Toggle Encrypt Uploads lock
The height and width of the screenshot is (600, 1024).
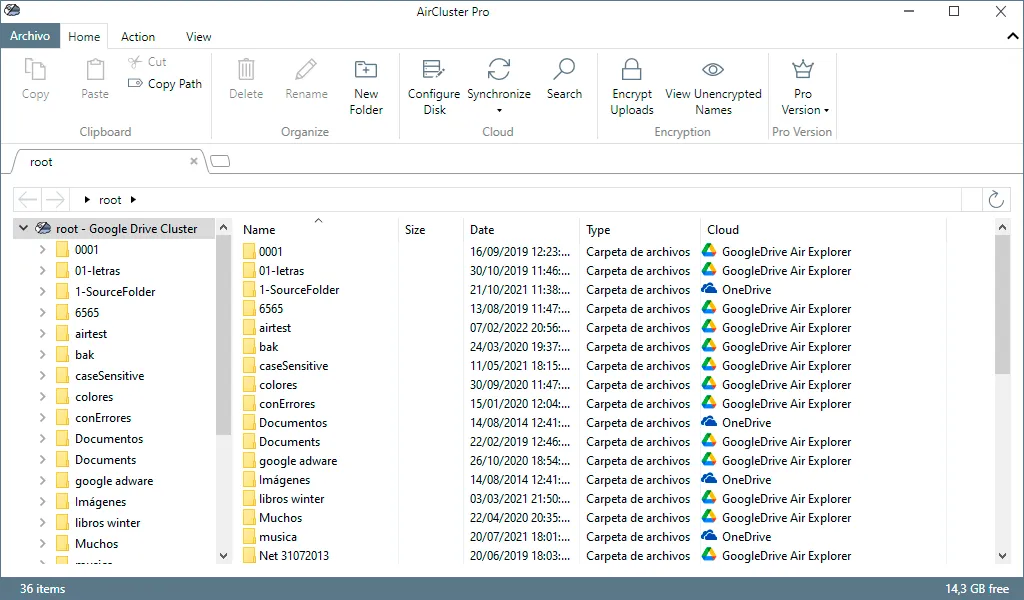click(x=632, y=69)
